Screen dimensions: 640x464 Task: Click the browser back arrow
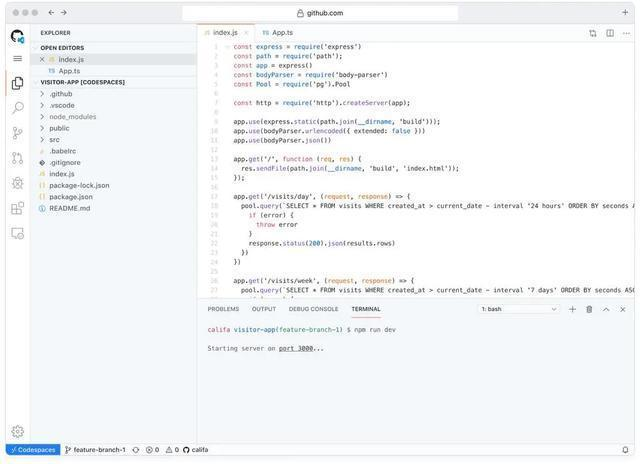pos(51,13)
